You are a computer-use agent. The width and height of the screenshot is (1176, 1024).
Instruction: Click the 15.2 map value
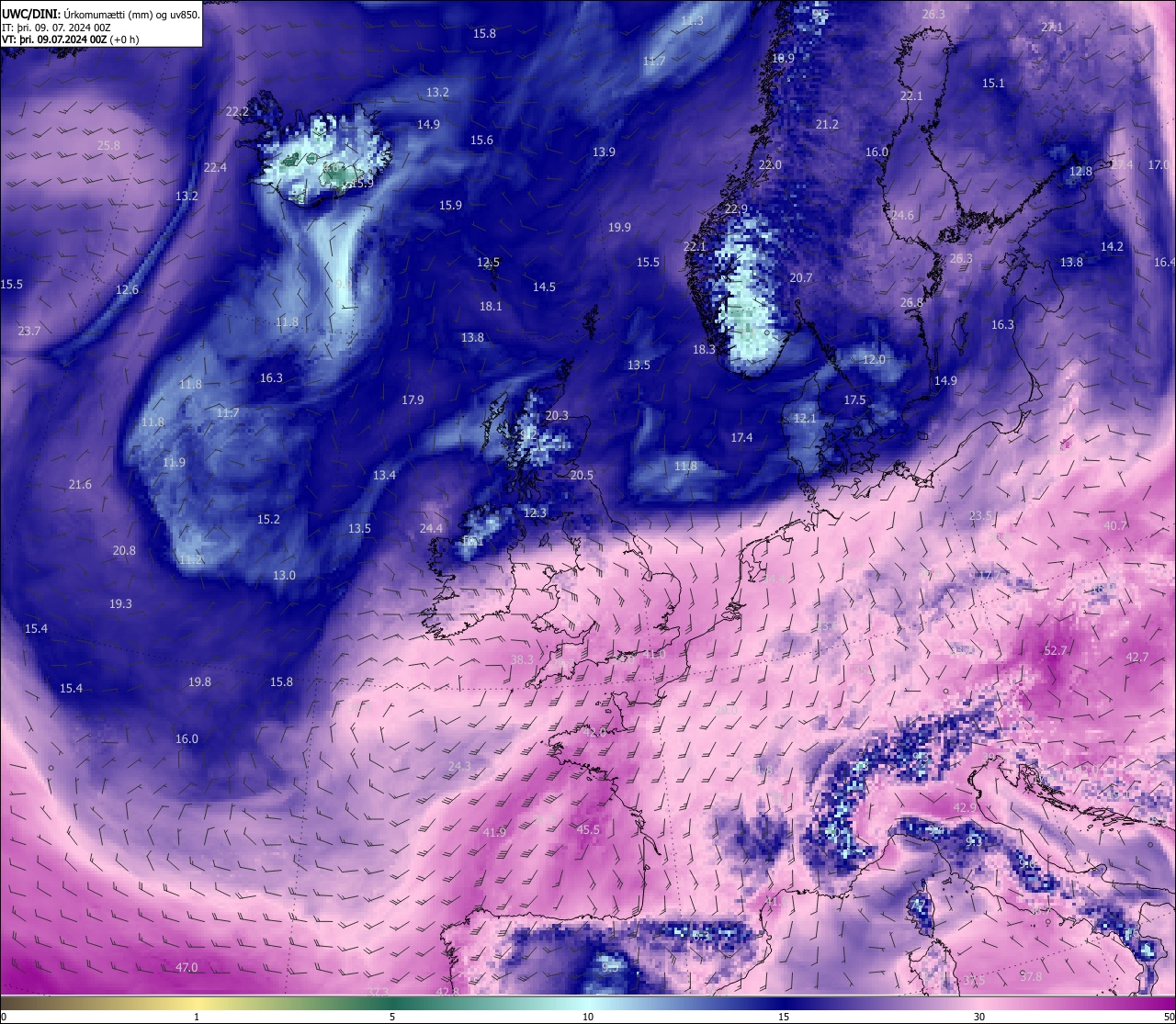click(x=268, y=520)
